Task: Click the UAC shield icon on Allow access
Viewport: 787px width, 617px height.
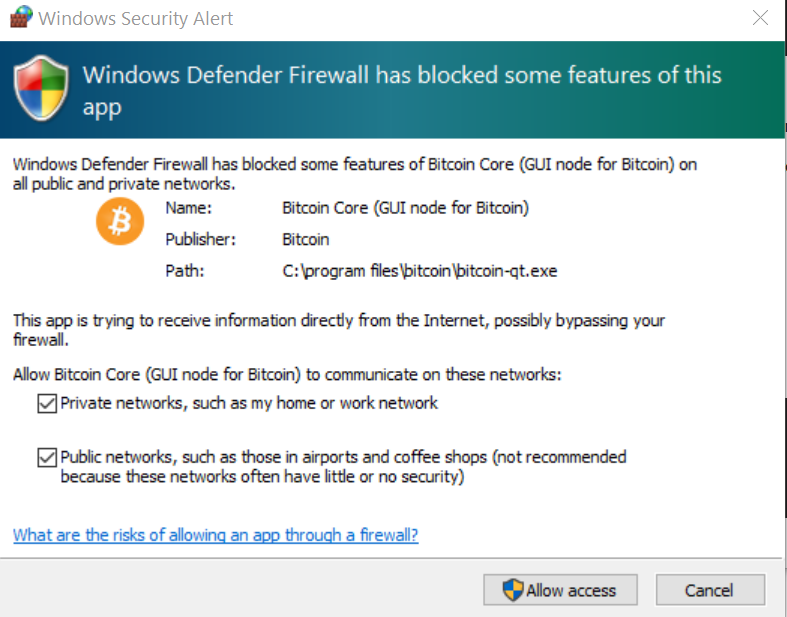Action: click(513, 589)
